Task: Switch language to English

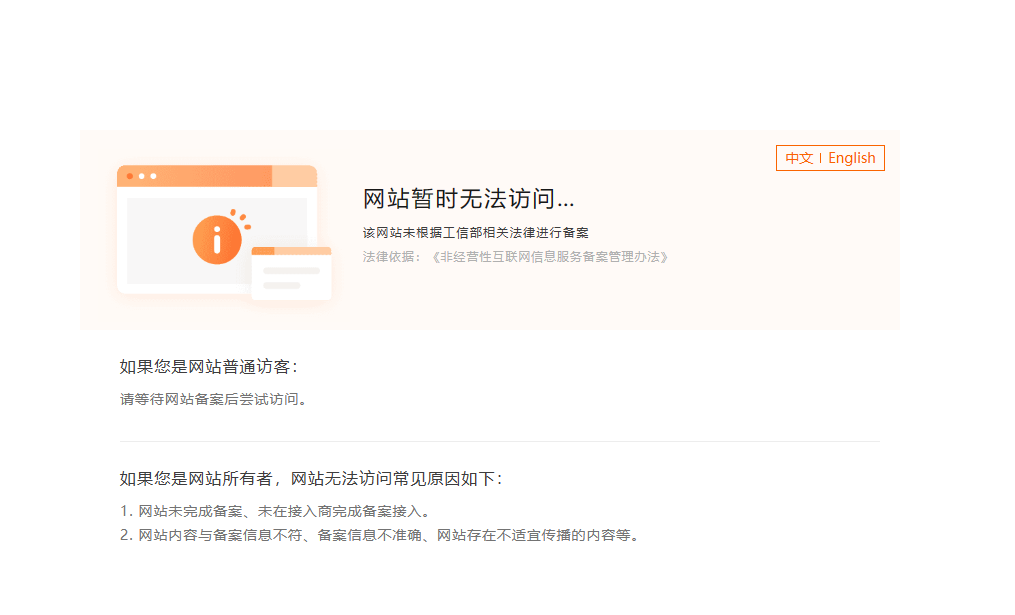Action: [851, 158]
